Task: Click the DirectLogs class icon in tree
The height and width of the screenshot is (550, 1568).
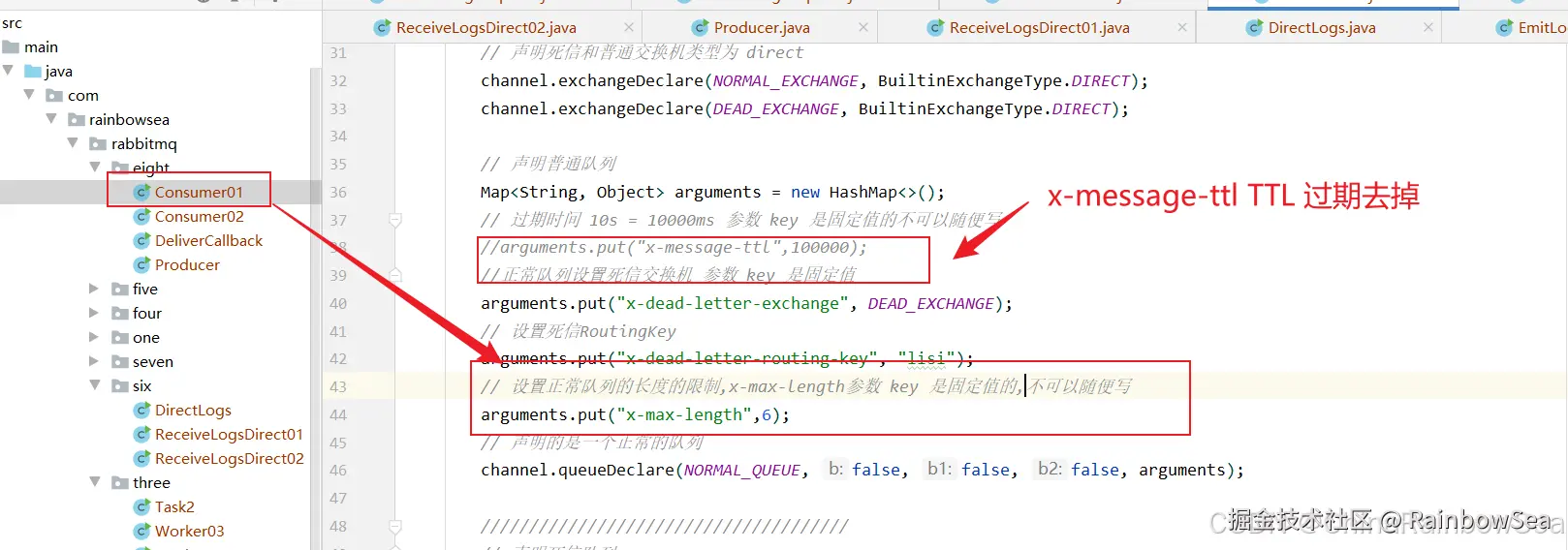Action: pyautogui.click(x=141, y=410)
